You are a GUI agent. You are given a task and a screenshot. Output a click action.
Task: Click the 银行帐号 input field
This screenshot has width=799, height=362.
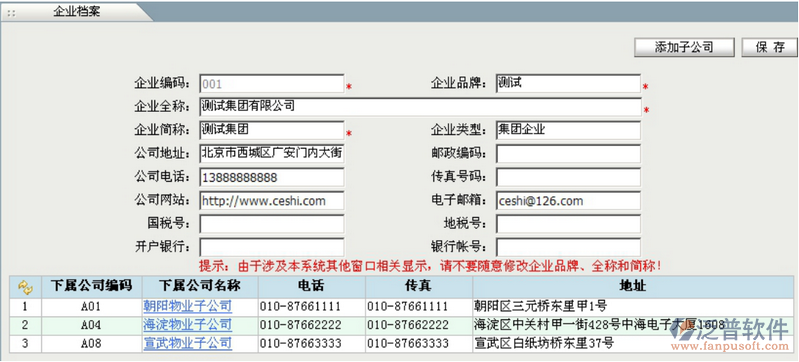(x=568, y=247)
